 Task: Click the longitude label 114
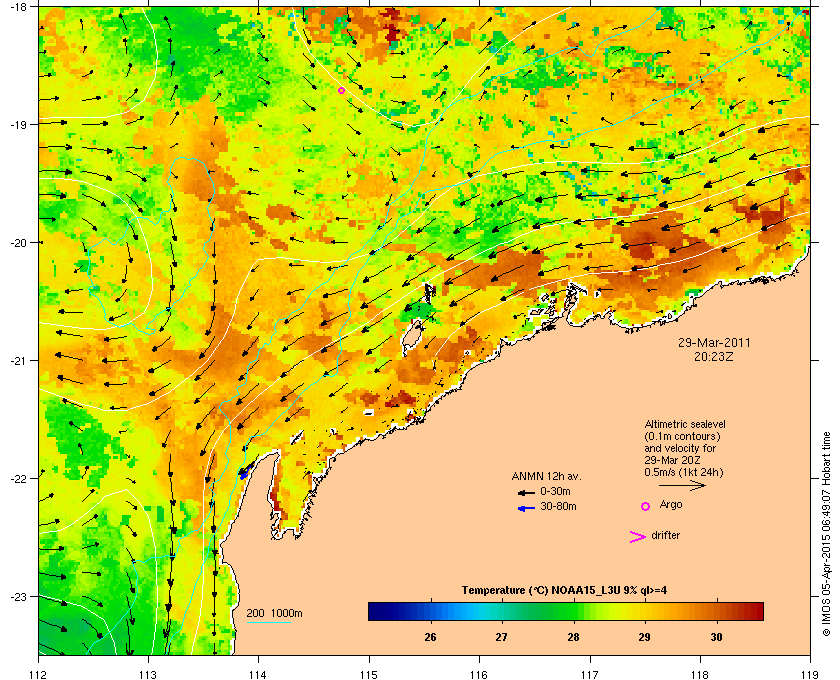[258, 675]
